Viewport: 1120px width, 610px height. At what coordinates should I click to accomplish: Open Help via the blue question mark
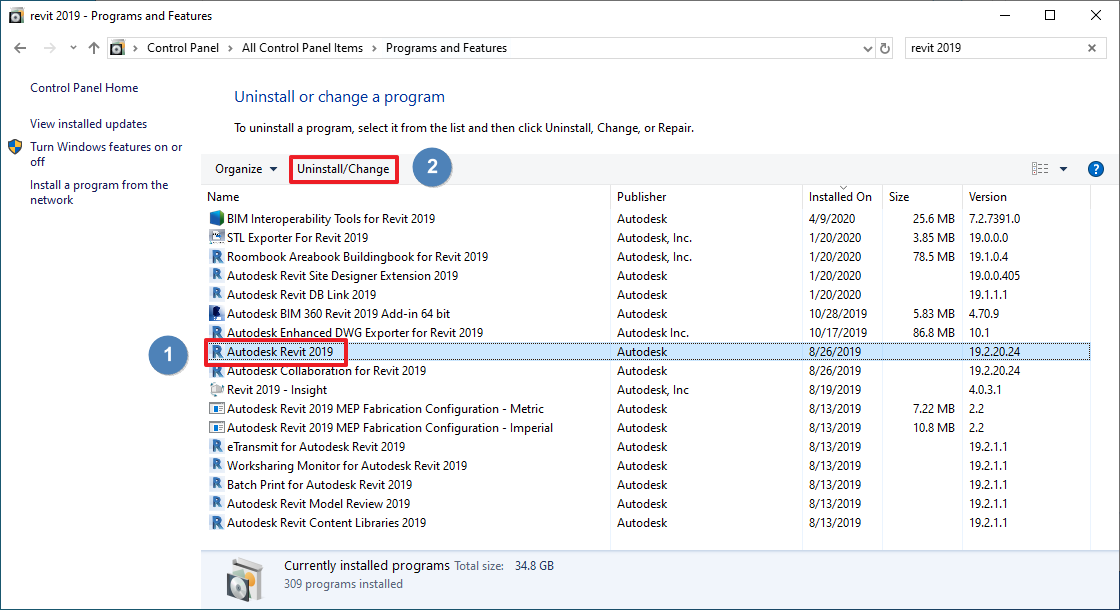pos(1096,169)
